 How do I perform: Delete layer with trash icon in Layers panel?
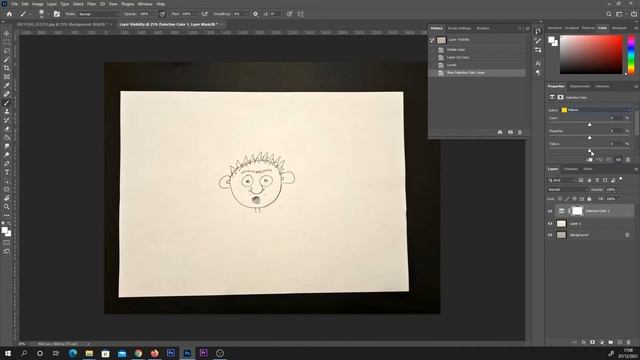(x=629, y=342)
